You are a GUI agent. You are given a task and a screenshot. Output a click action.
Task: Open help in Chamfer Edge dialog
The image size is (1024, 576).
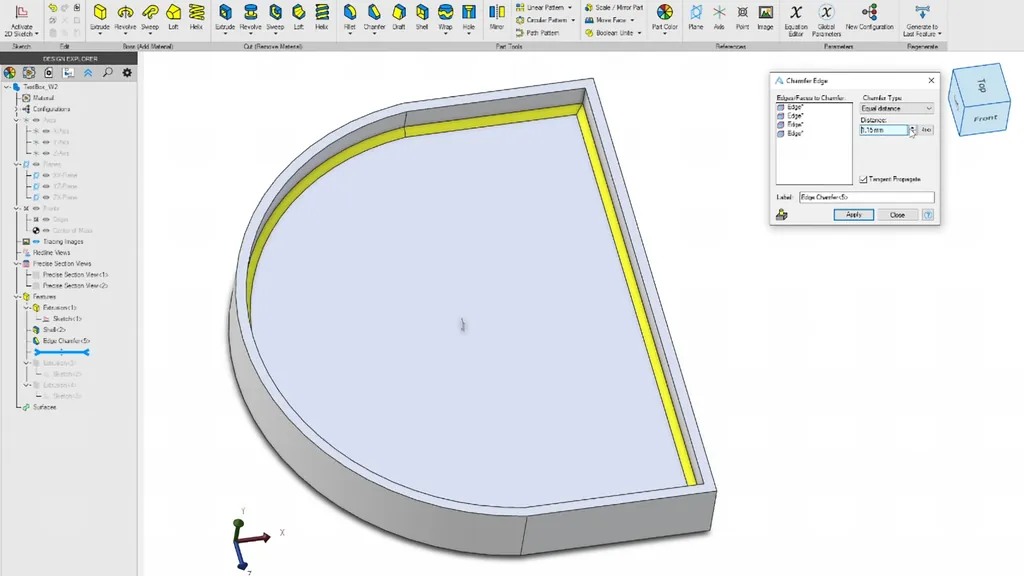point(928,215)
